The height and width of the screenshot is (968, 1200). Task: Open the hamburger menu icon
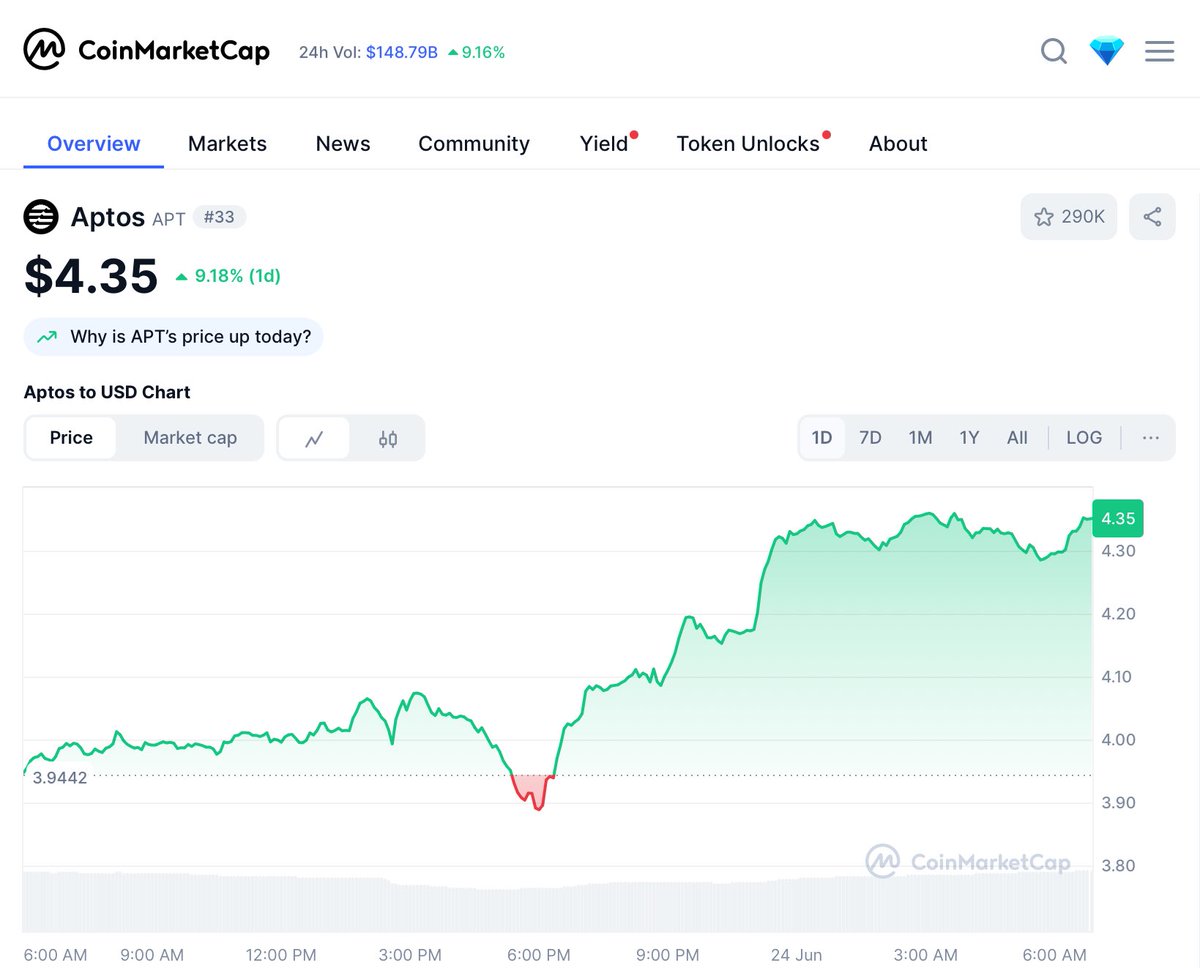1159,51
